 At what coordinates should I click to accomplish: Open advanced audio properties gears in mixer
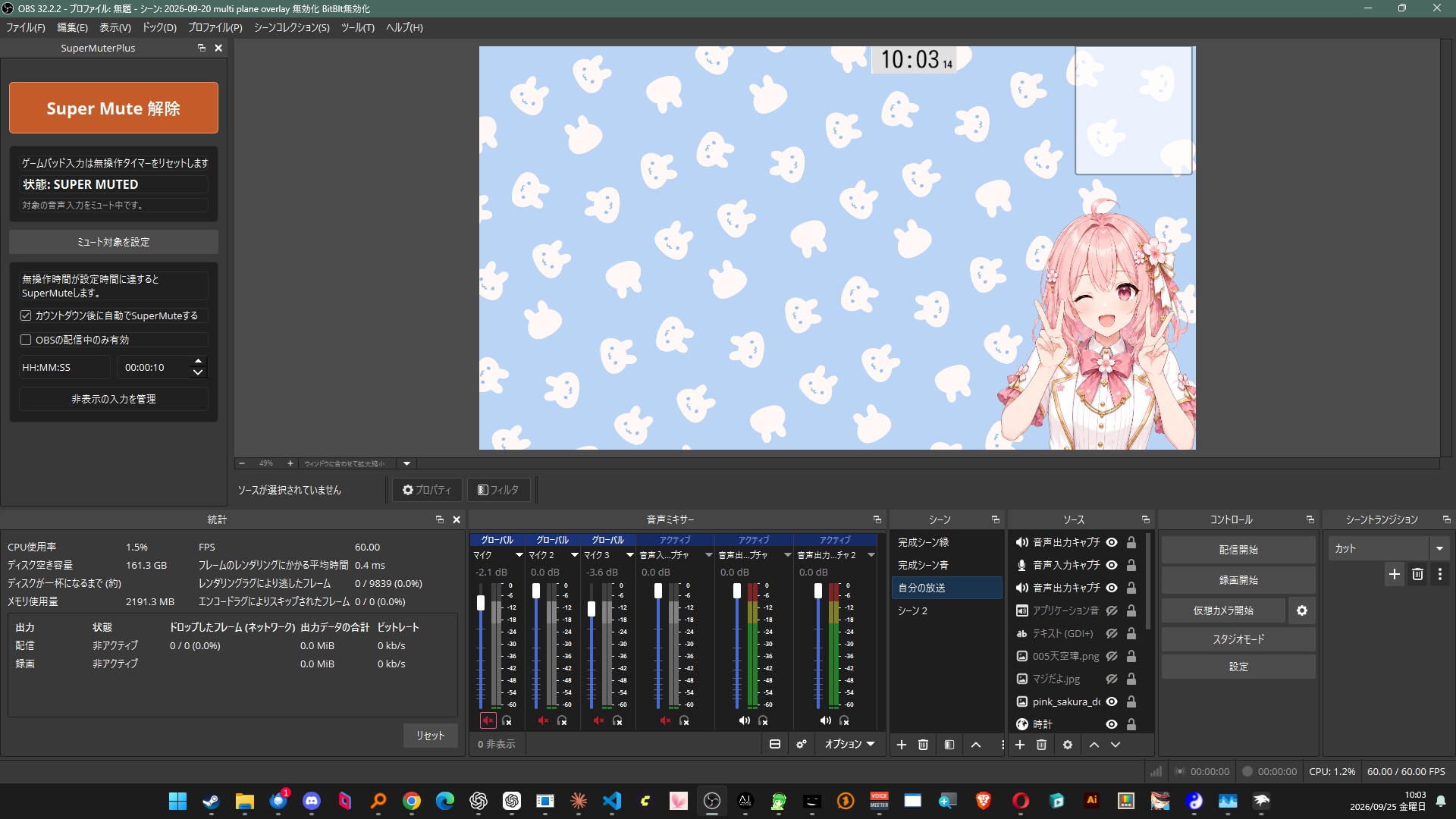click(802, 745)
